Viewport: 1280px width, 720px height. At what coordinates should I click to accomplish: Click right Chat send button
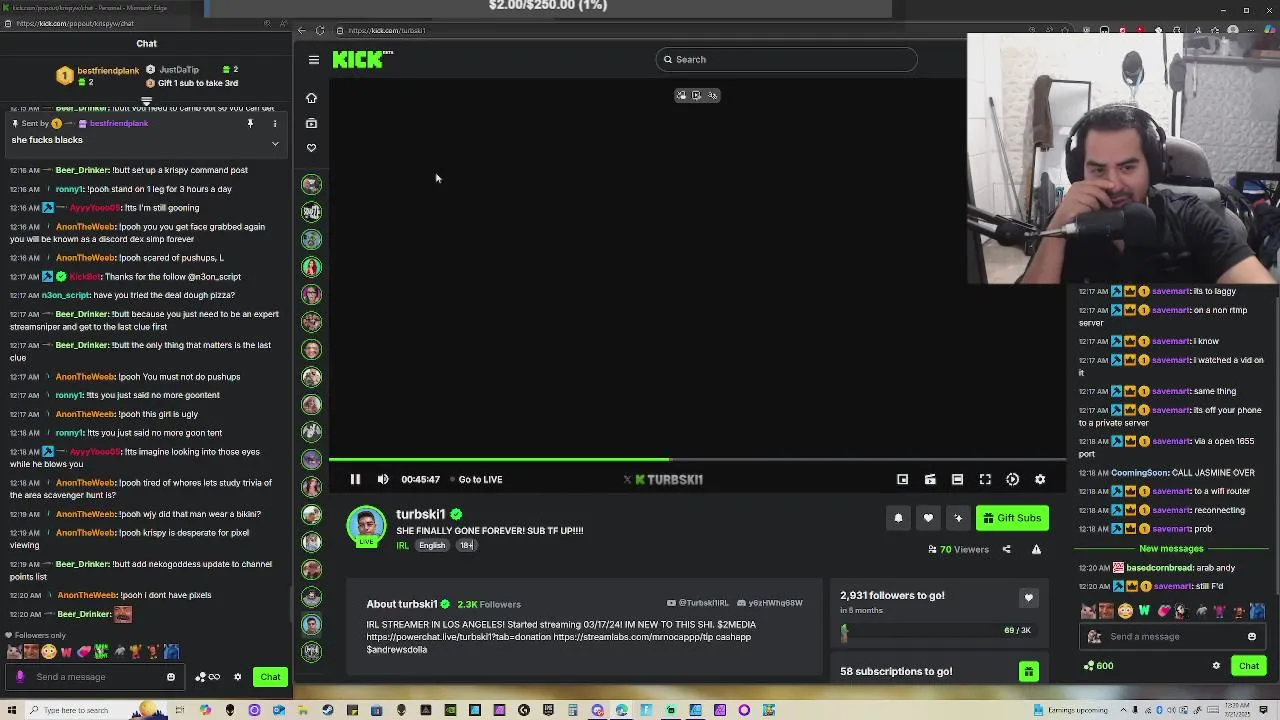click(1249, 666)
